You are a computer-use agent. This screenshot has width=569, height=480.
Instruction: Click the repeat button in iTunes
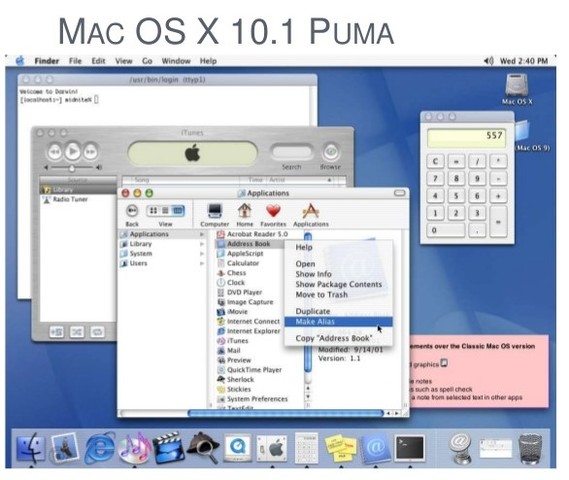[97, 331]
